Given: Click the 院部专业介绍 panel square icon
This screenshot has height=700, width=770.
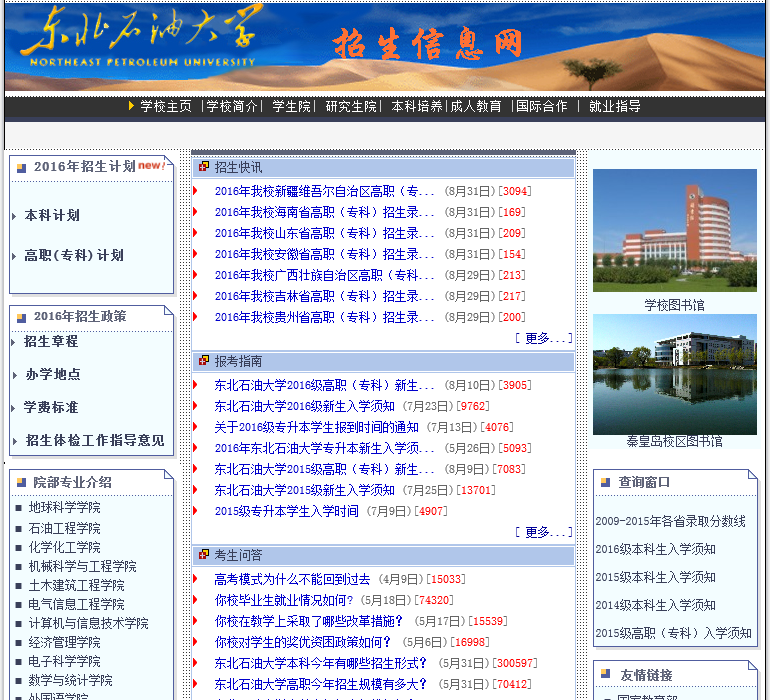Looking at the screenshot, I should click(x=22, y=482).
